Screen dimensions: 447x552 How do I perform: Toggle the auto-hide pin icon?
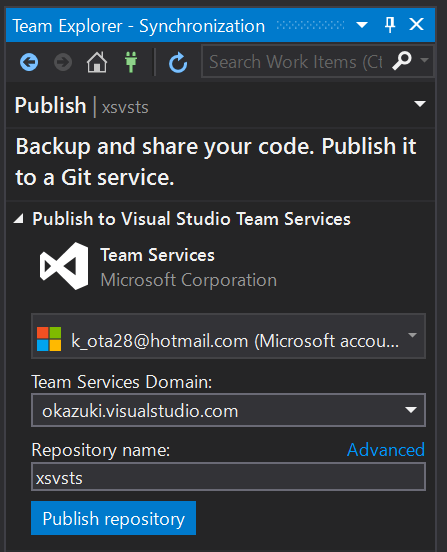[x=390, y=25]
